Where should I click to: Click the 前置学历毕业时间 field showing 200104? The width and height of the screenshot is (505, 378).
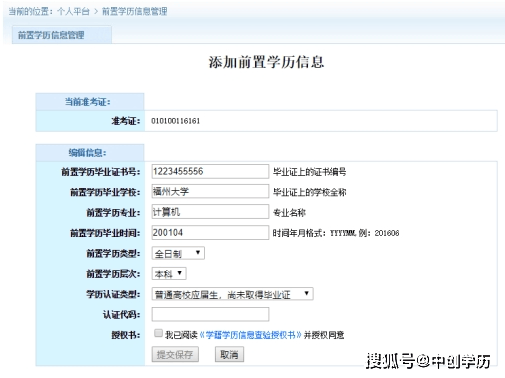pos(210,232)
